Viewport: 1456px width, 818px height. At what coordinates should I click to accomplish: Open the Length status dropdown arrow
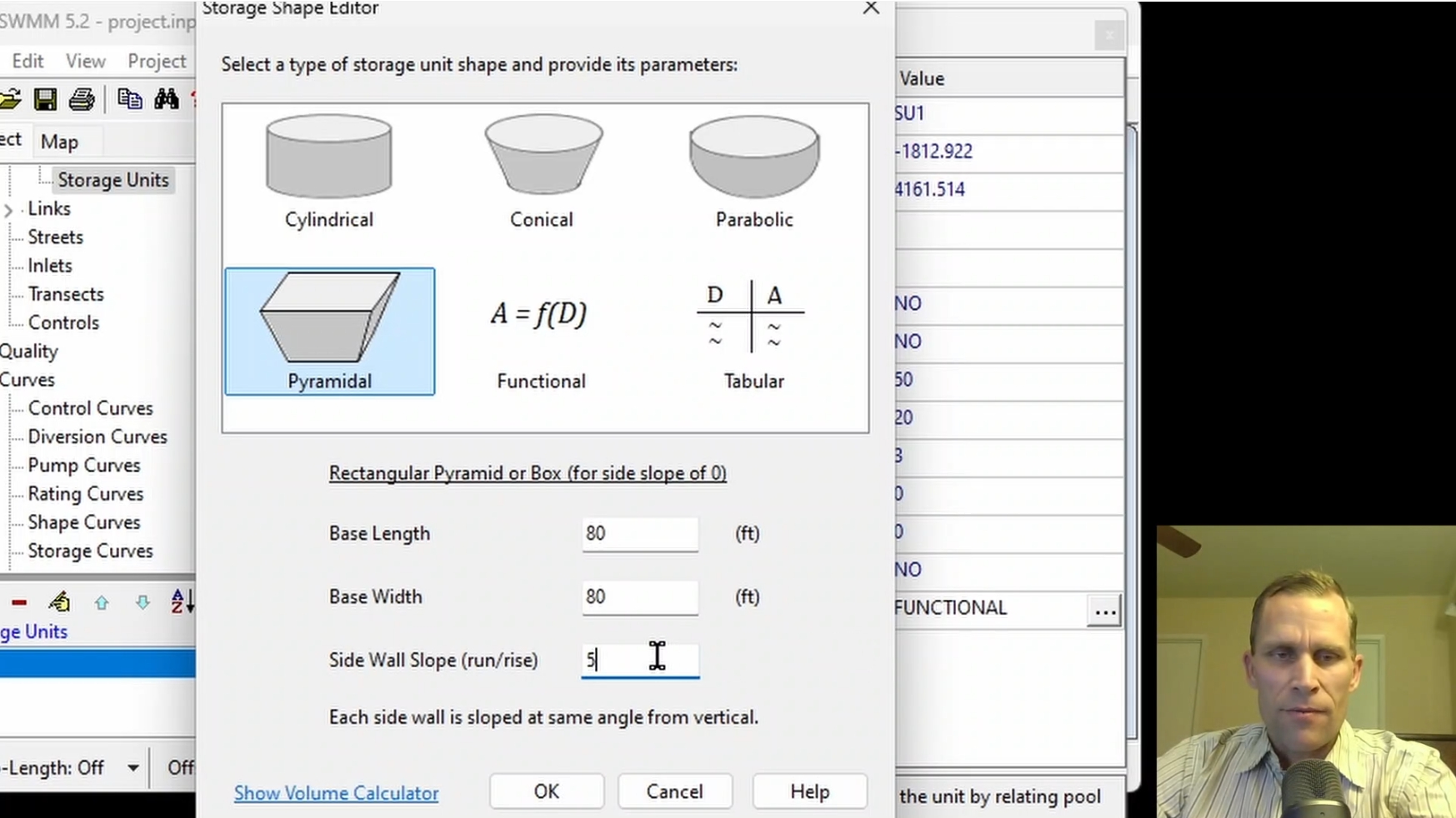(x=133, y=767)
